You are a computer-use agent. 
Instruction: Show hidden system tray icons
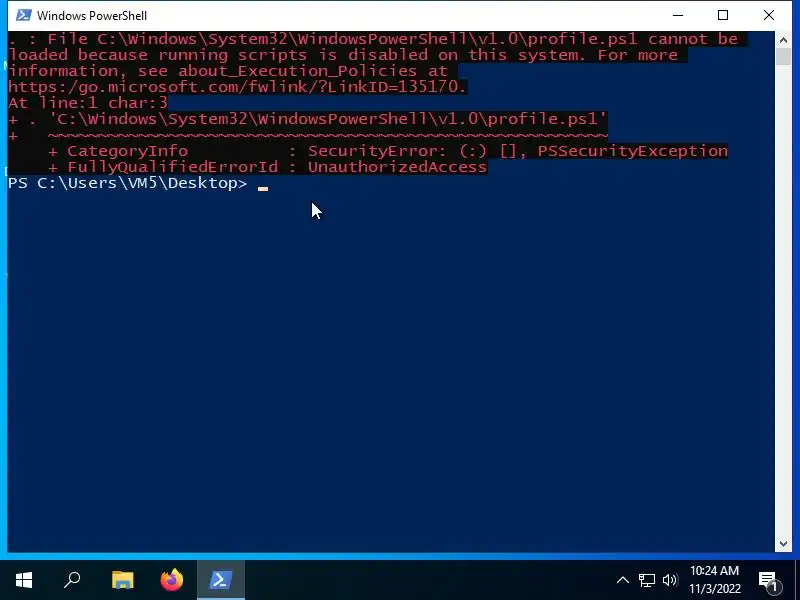pos(622,580)
